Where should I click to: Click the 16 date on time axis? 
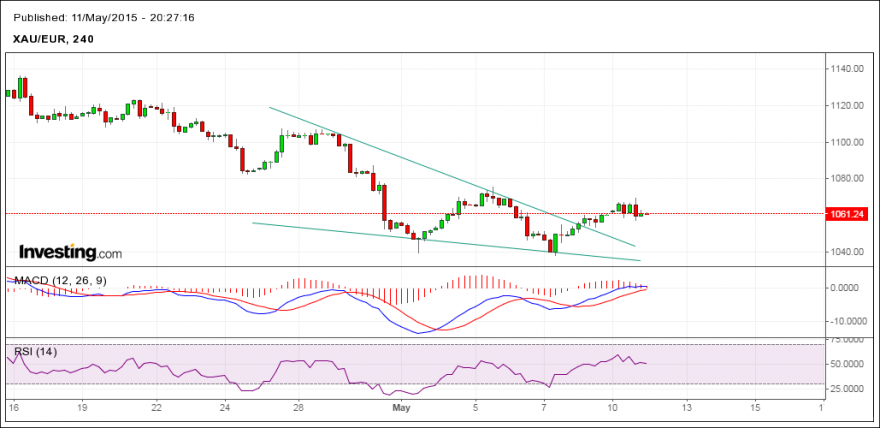(x=15, y=406)
